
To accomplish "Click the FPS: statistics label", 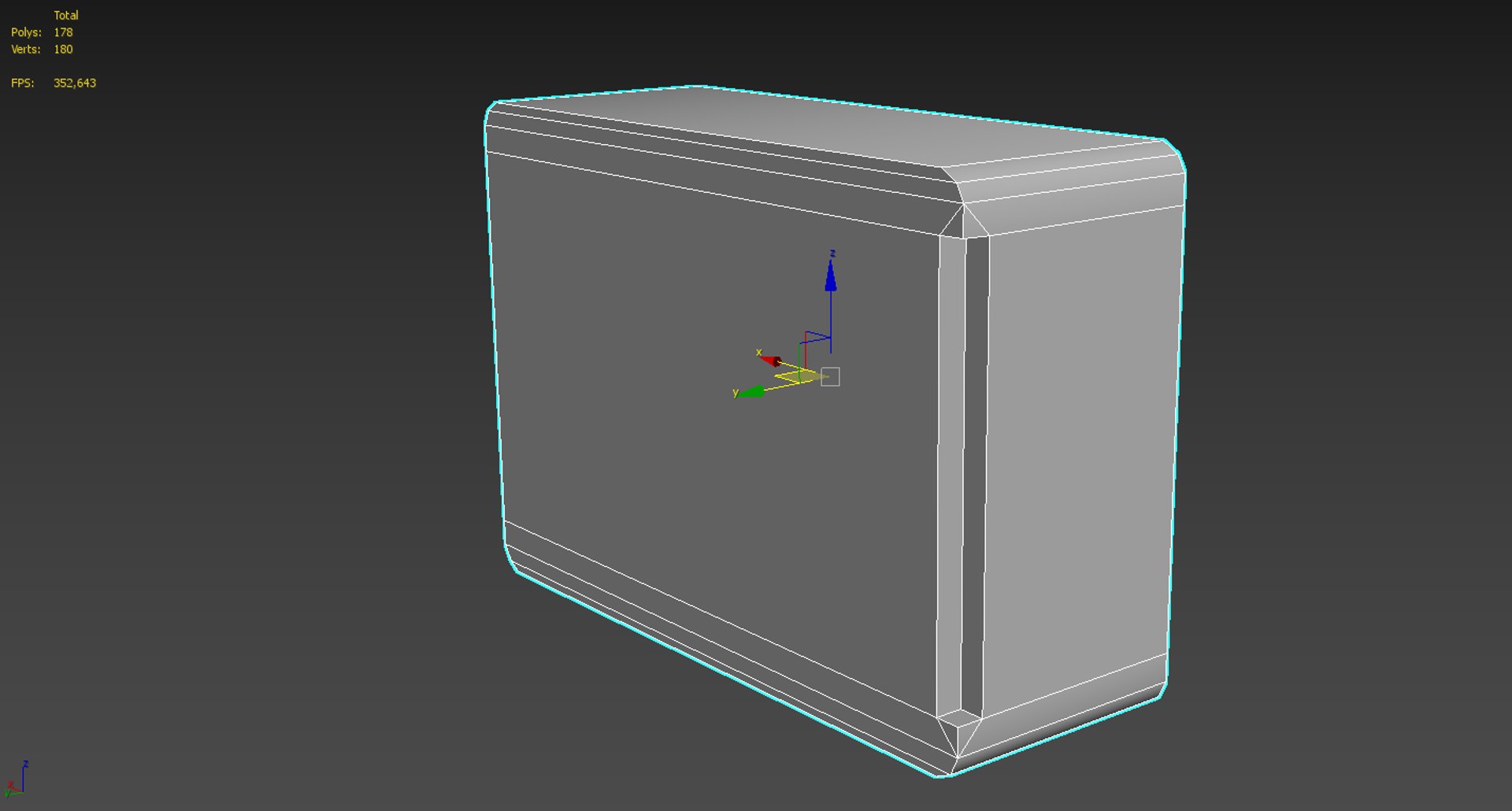I will point(23,83).
